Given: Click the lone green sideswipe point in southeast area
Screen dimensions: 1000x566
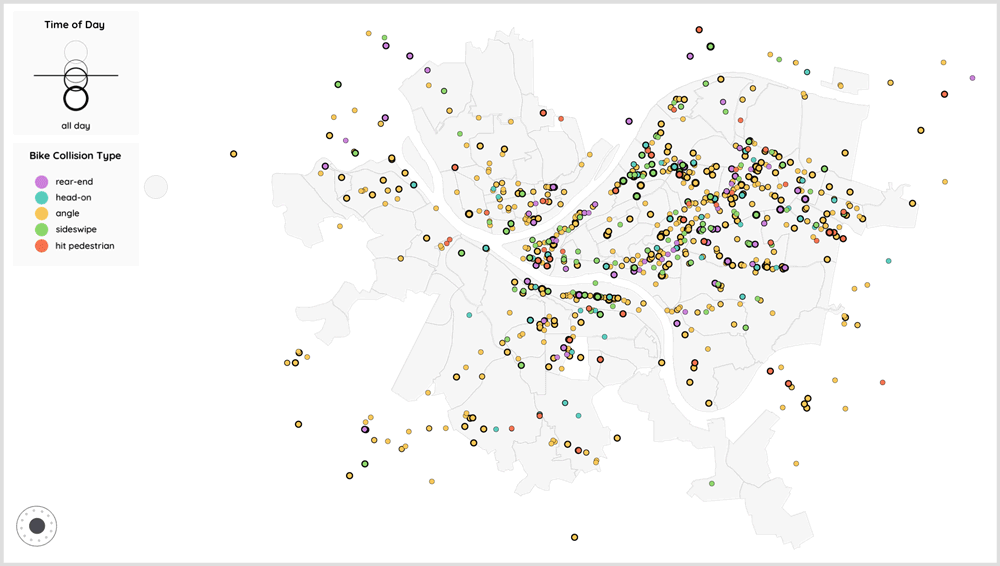Looking at the screenshot, I should [x=712, y=484].
